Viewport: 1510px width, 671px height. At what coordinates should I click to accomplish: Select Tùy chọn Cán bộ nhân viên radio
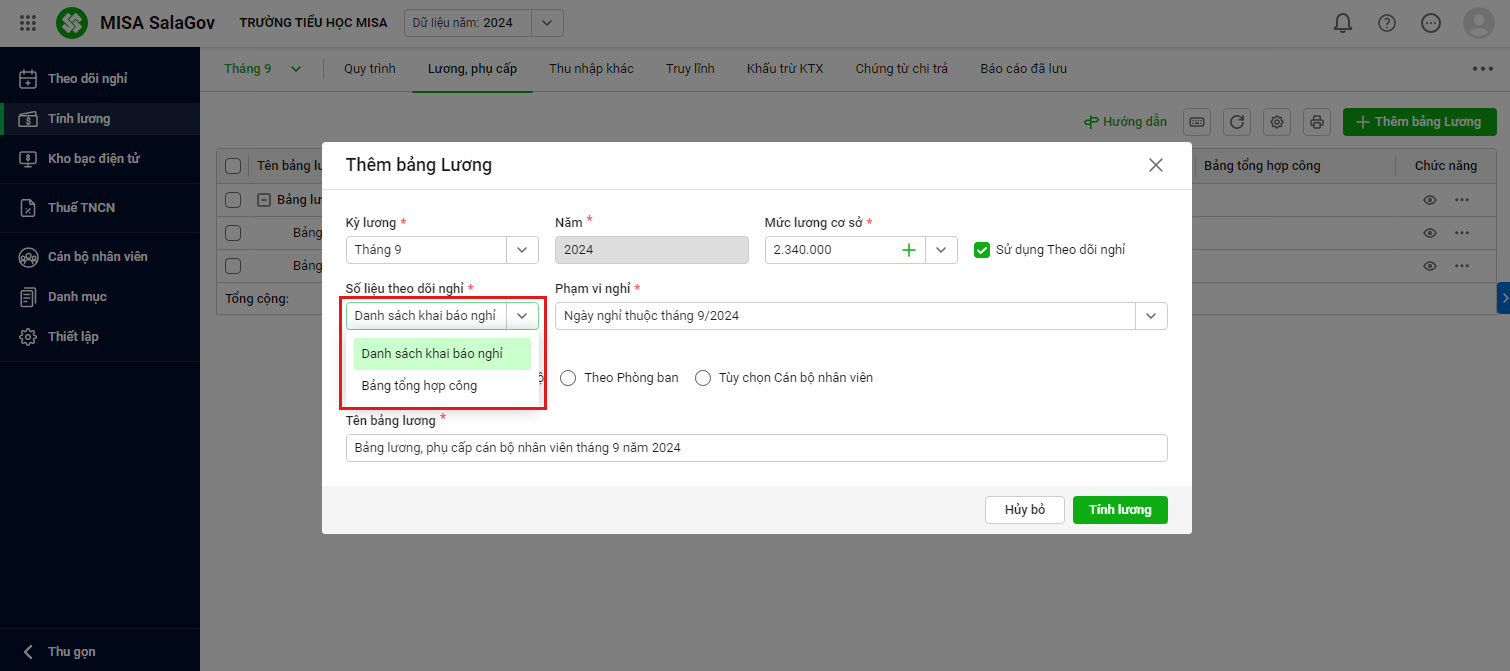coord(703,378)
